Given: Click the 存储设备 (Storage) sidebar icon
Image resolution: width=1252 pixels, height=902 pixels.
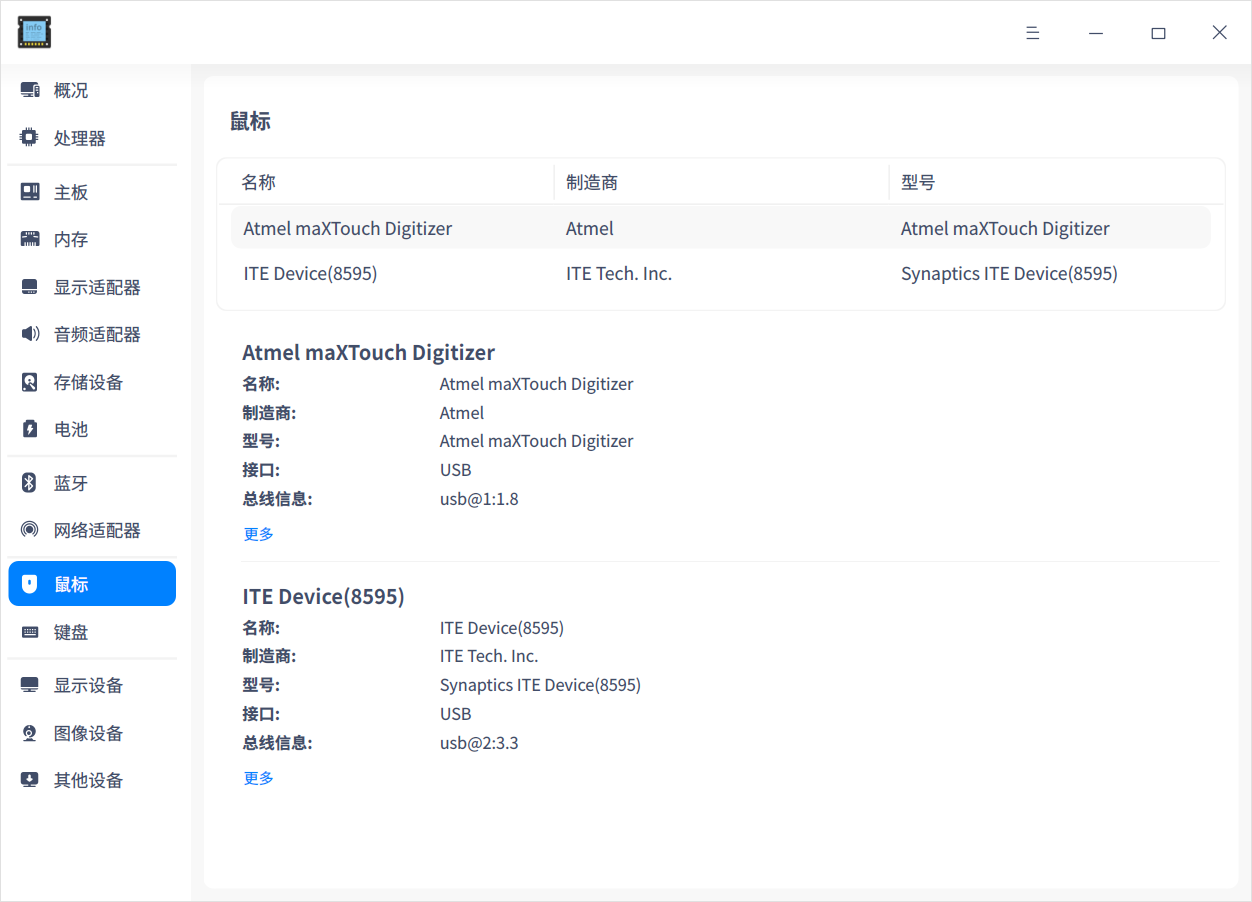Looking at the screenshot, I should [x=28, y=382].
